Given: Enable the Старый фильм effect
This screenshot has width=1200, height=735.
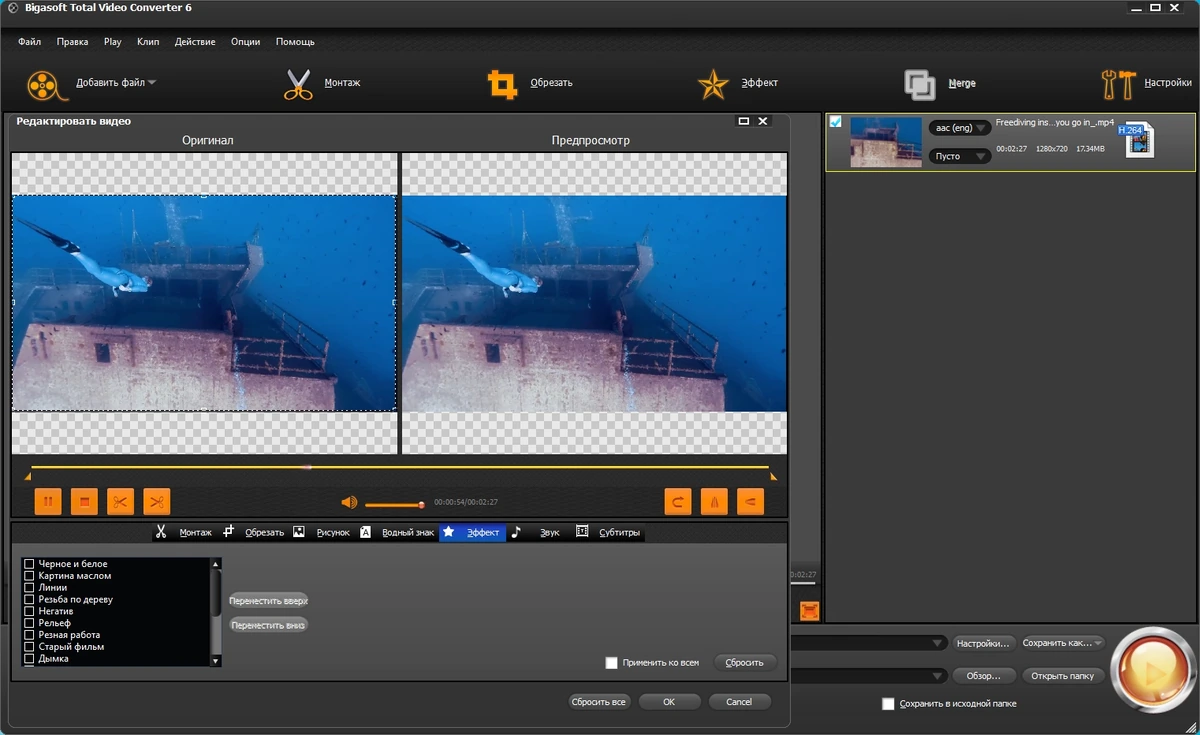Looking at the screenshot, I should click(x=29, y=647).
